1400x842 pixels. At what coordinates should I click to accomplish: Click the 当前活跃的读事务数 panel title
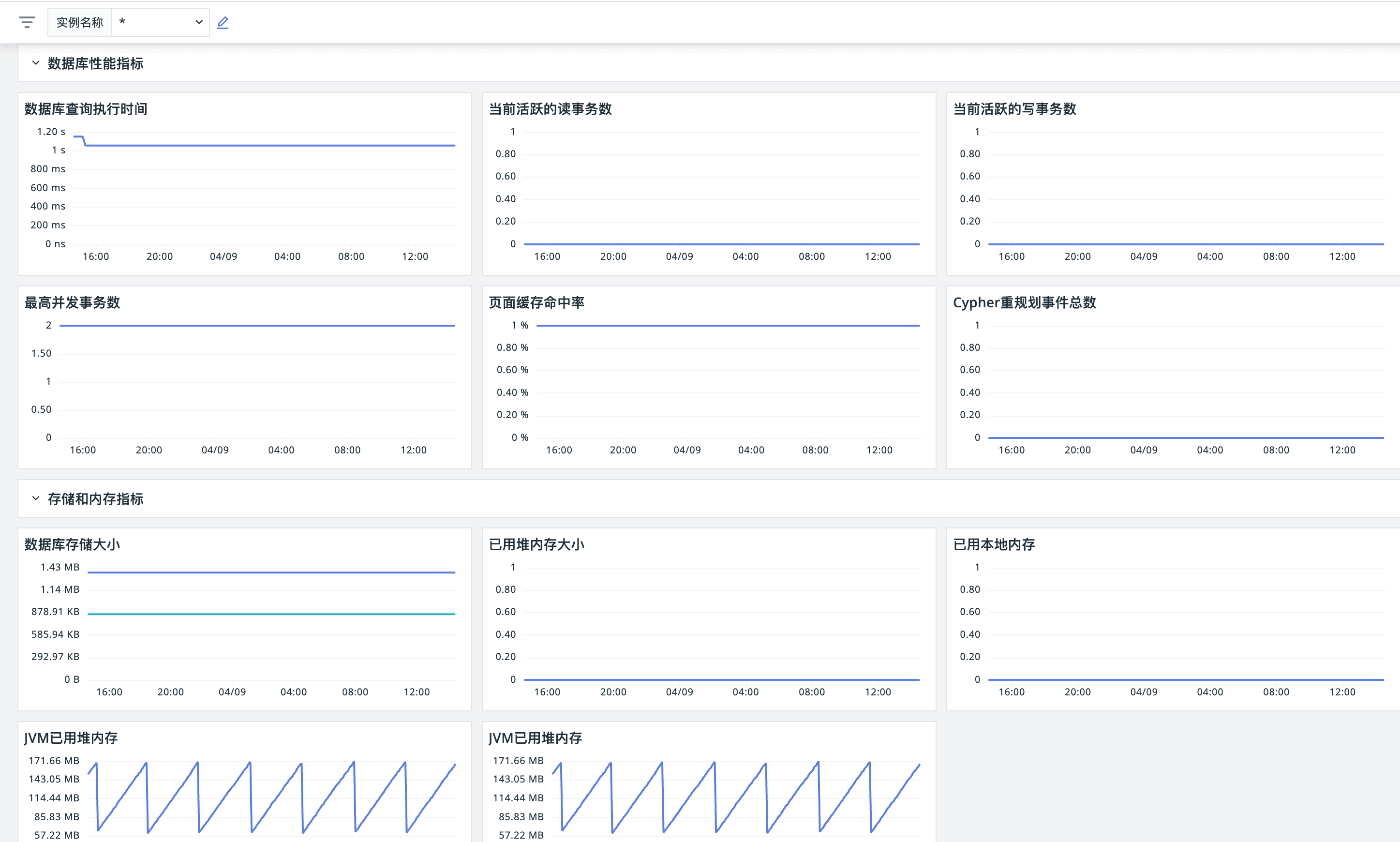coord(550,109)
